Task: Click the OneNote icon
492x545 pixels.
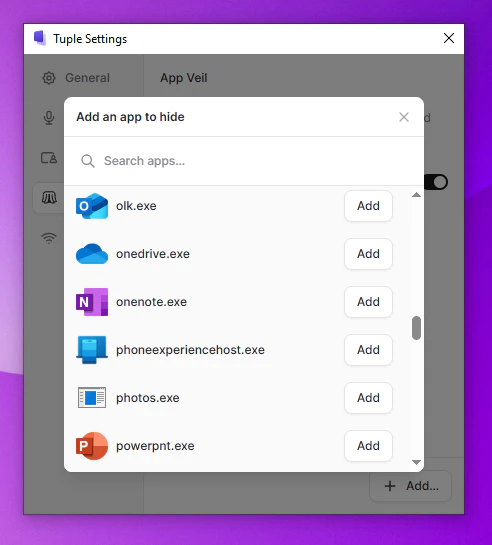Action: pyautogui.click(x=92, y=302)
